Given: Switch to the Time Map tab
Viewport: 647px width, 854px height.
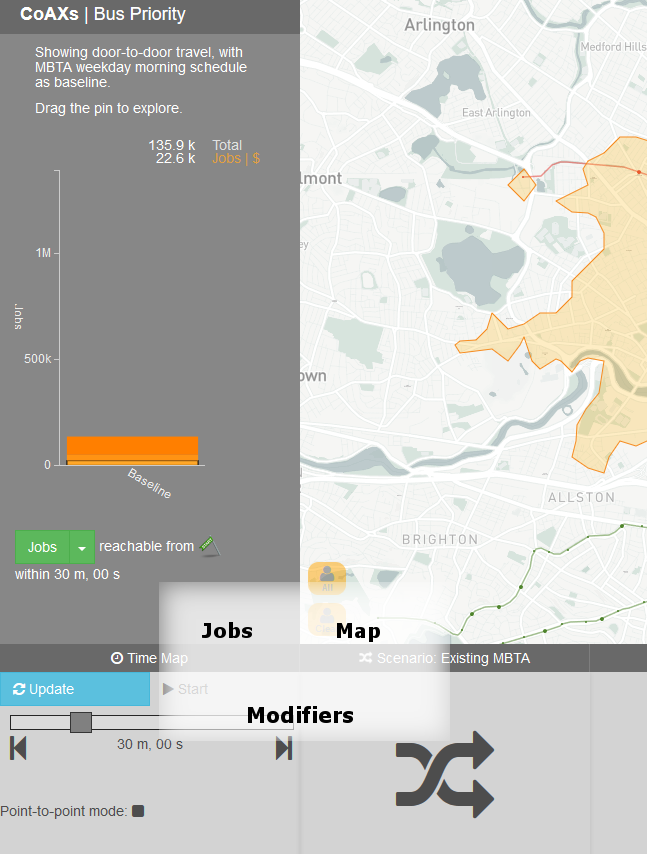Looking at the screenshot, I should [x=149, y=658].
